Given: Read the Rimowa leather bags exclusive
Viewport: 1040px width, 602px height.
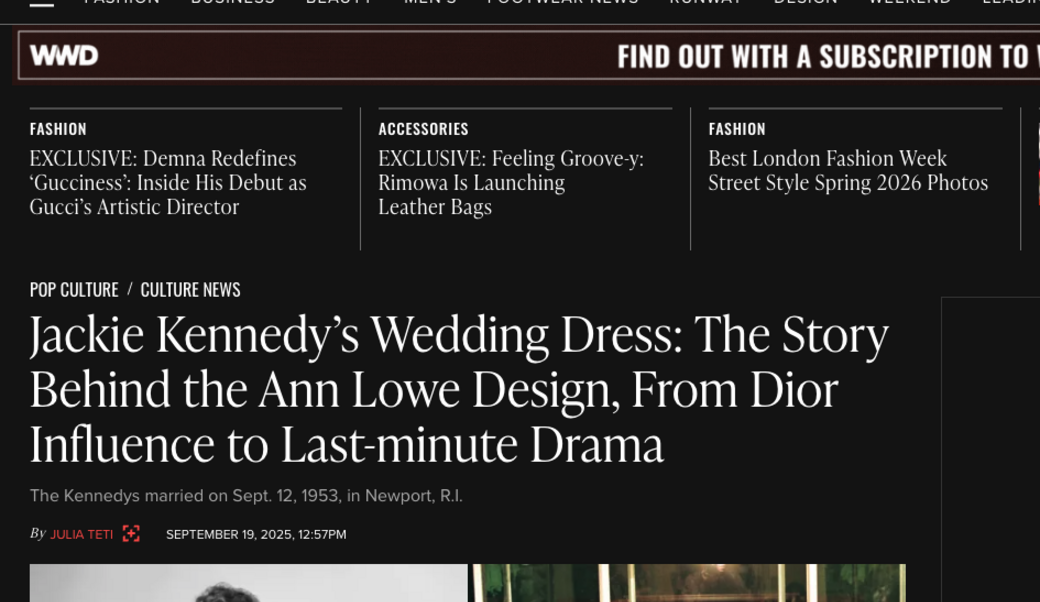Looking at the screenshot, I should [x=510, y=182].
